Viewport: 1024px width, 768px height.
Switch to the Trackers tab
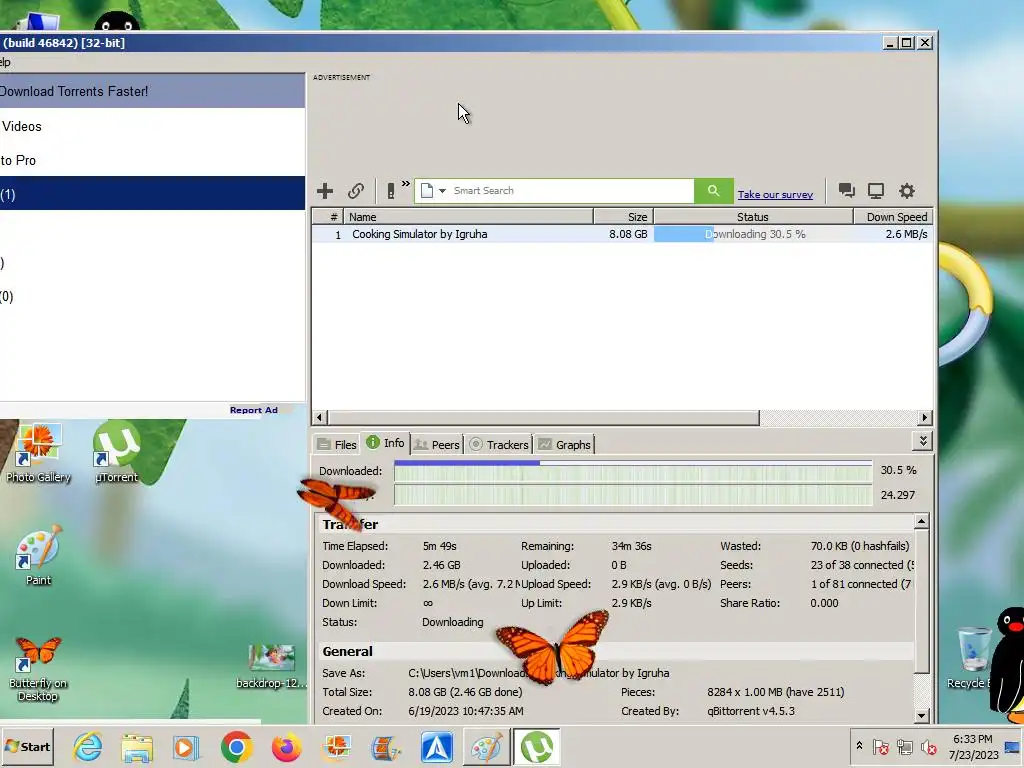tap(499, 445)
